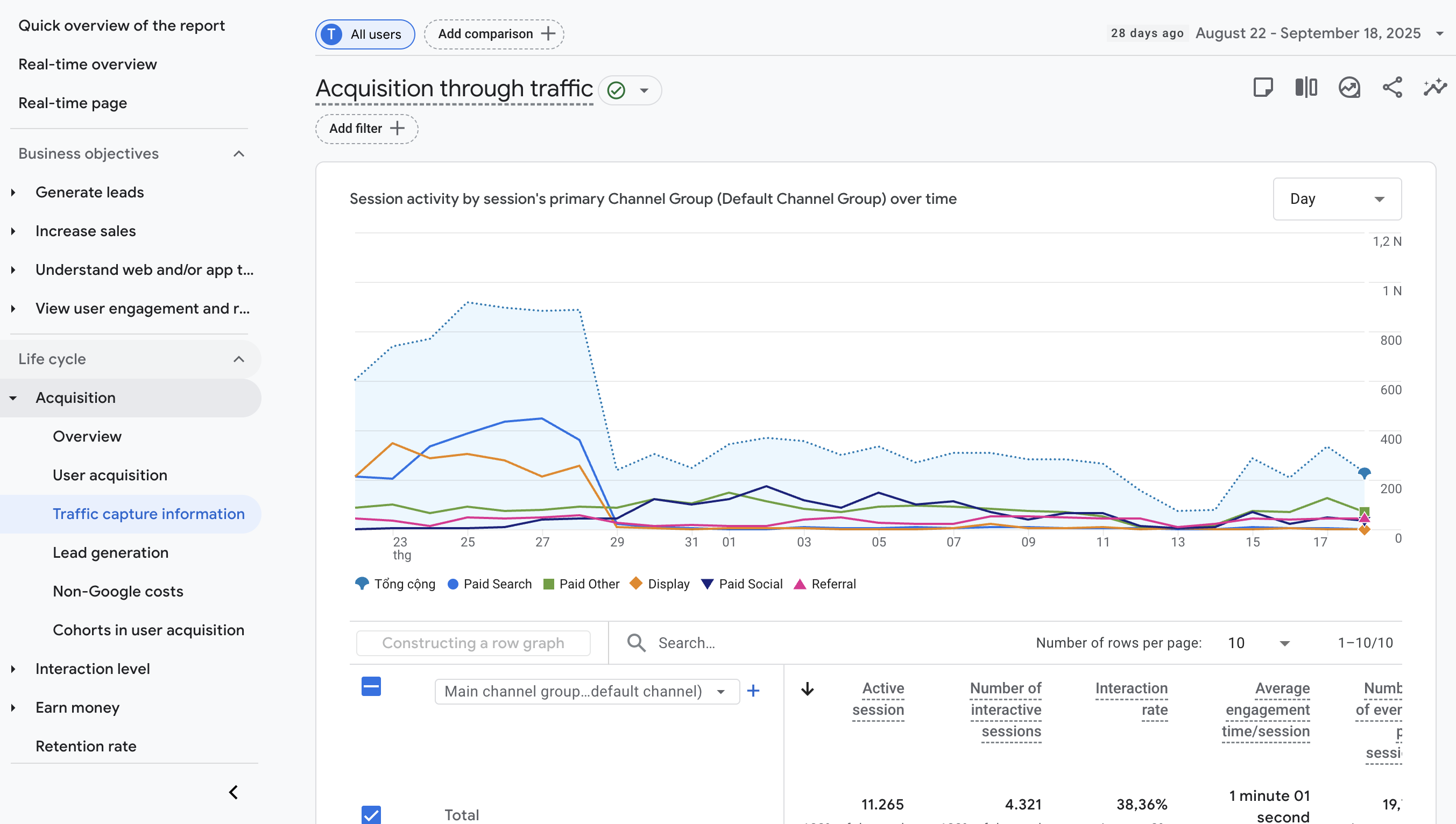Viewport: 1456px width, 824px height.
Task: Click the plus icon to add dimension
Action: tap(753, 691)
